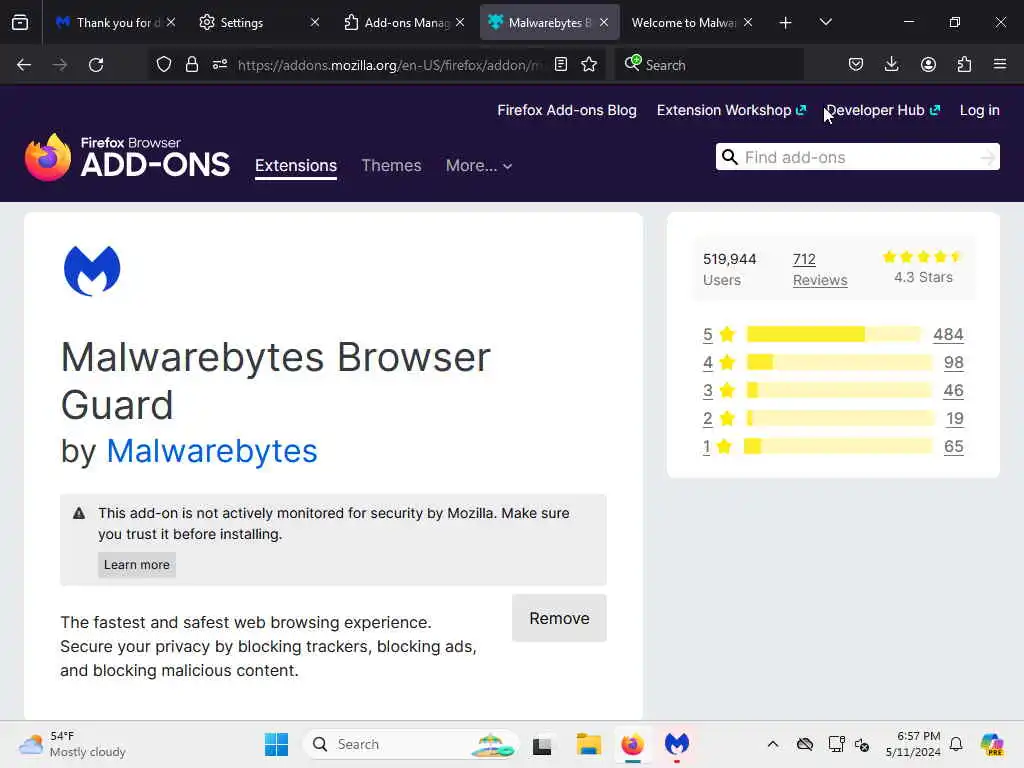Open the 19 two-star reviews count
This screenshot has width=1024, height=768.
[x=955, y=419]
